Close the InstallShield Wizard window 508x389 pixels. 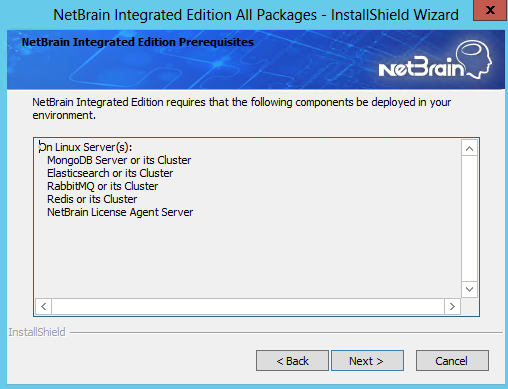(490, 10)
